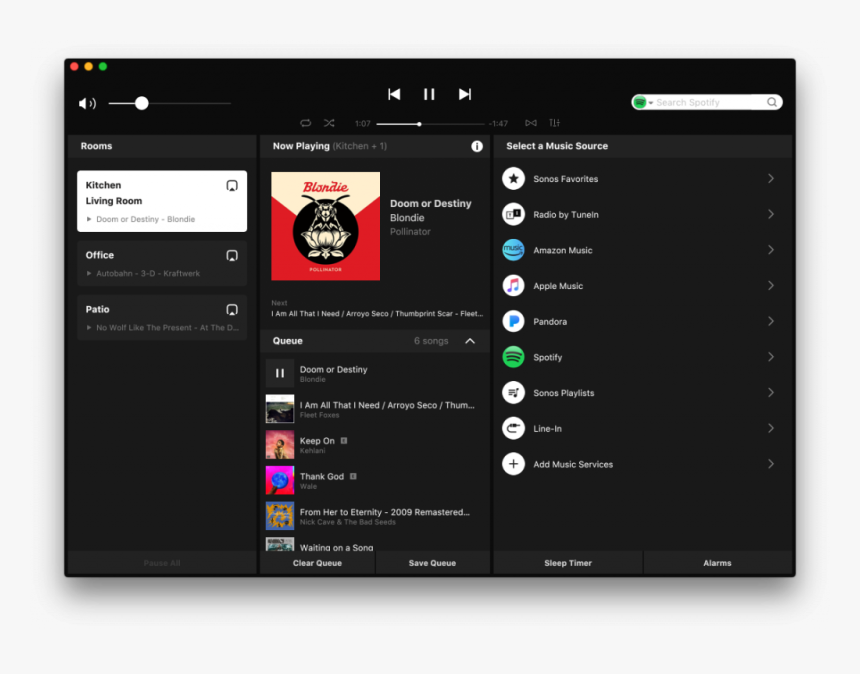Expand Sonos Playlists via its chevron

(x=771, y=393)
